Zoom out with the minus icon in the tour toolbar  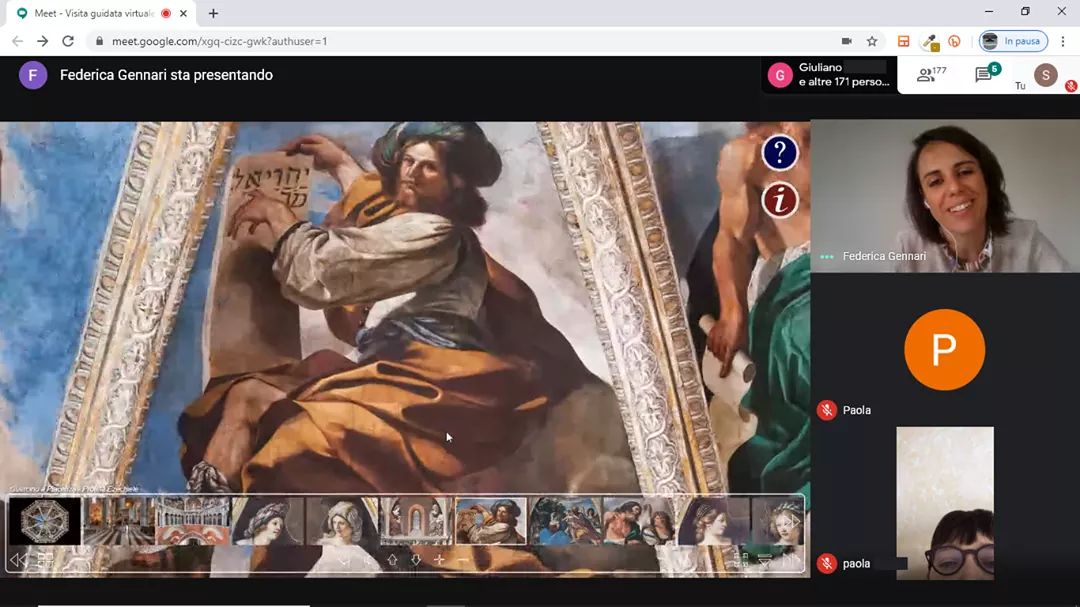(463, 560)
